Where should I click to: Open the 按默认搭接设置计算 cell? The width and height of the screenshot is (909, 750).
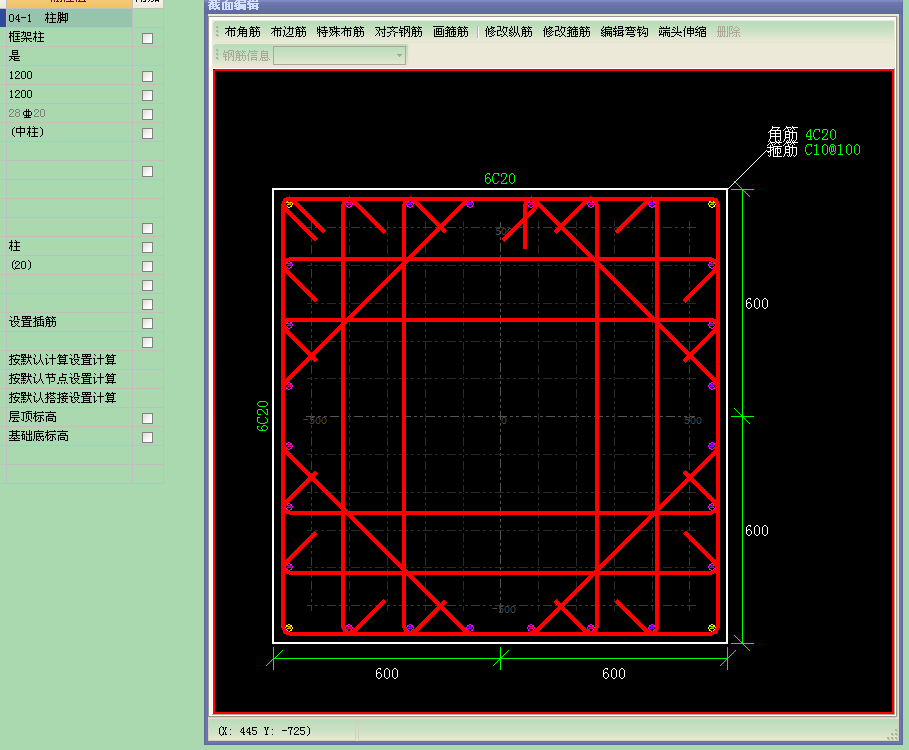69,398
